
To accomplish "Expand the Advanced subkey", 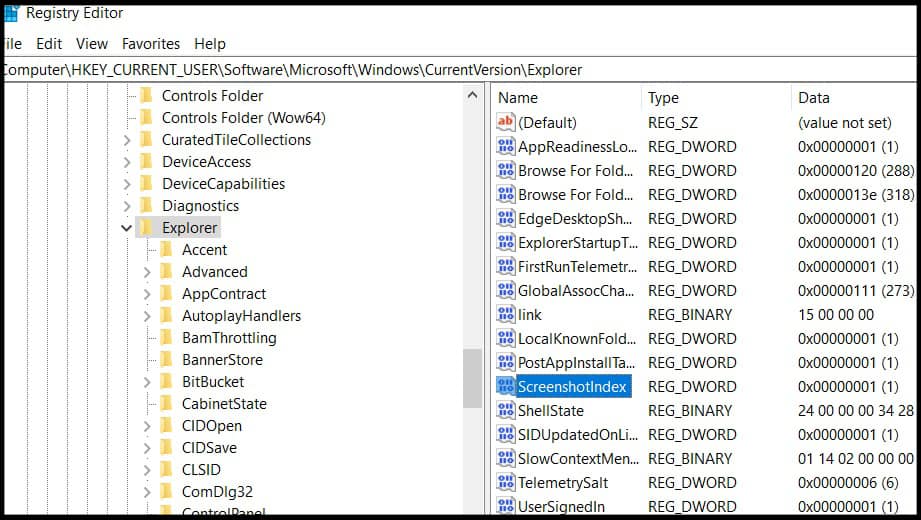I will 147,272.
